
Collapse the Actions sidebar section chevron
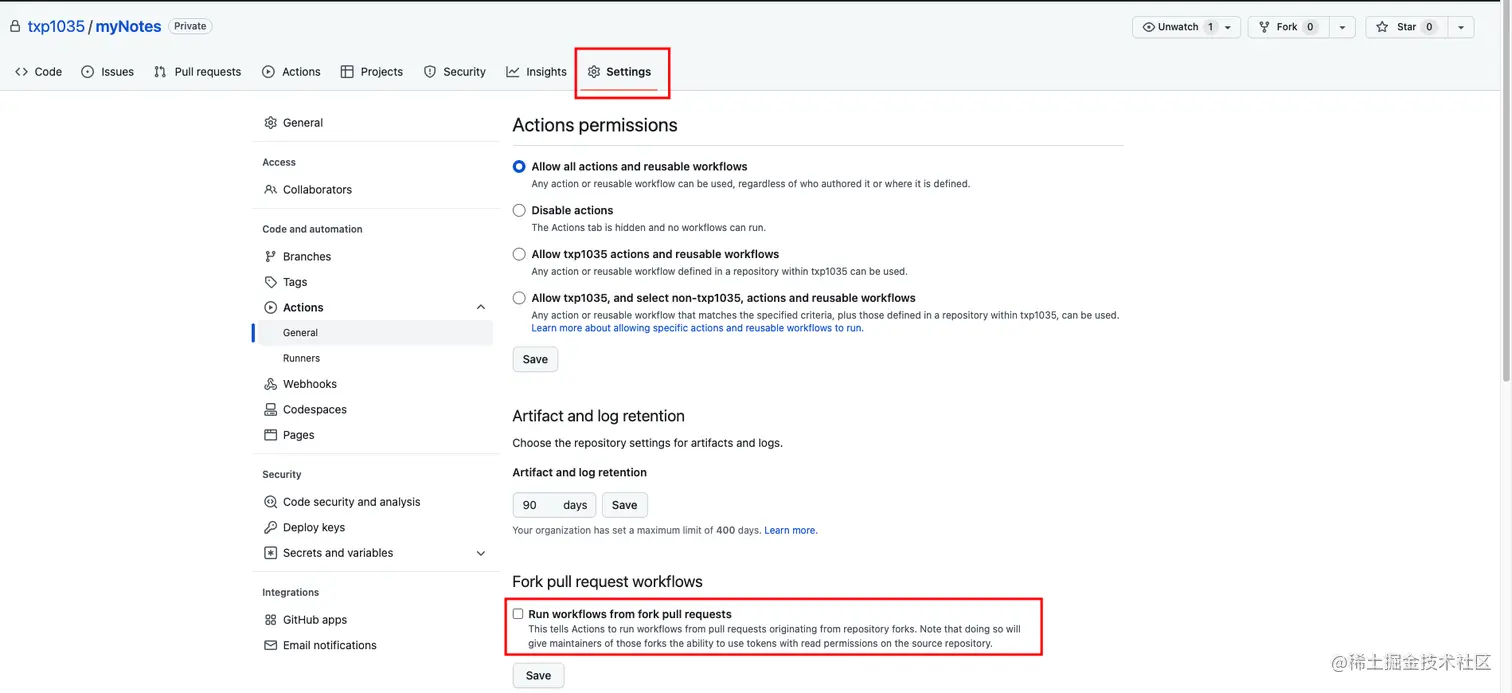(x=480, y=308)
